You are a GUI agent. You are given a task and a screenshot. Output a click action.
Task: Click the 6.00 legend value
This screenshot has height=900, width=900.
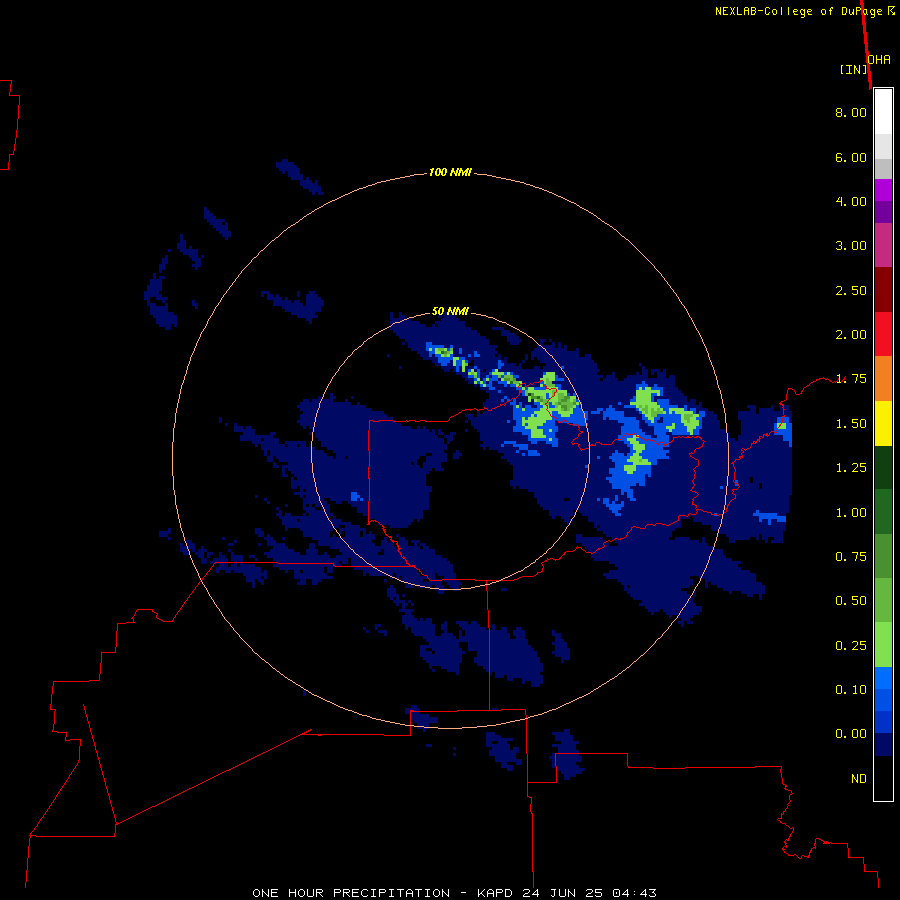pyautogui.click(x=851, y=157)
